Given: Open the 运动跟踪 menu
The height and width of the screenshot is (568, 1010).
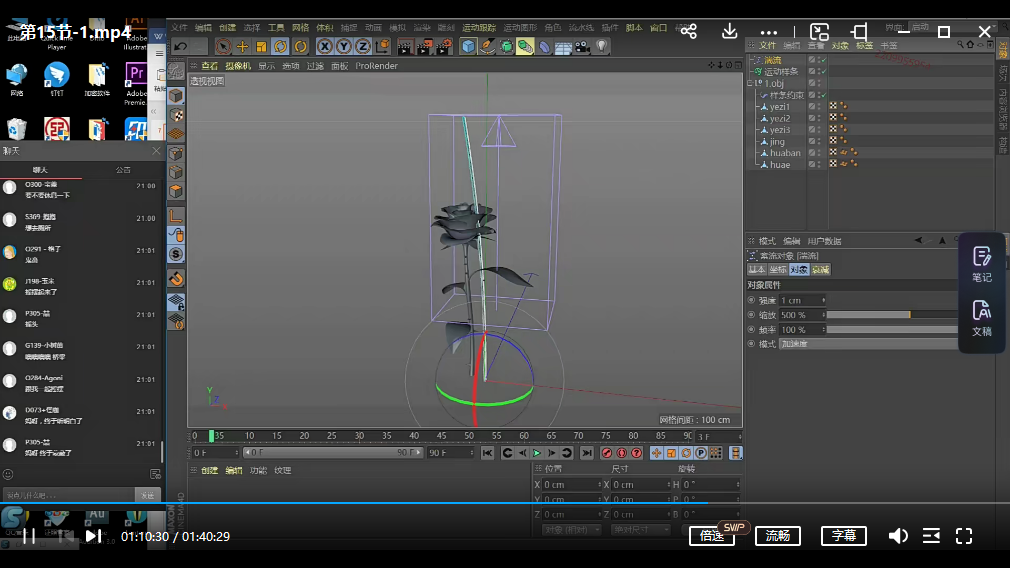Looking at the screenshot, I should [x=479, y=28].
